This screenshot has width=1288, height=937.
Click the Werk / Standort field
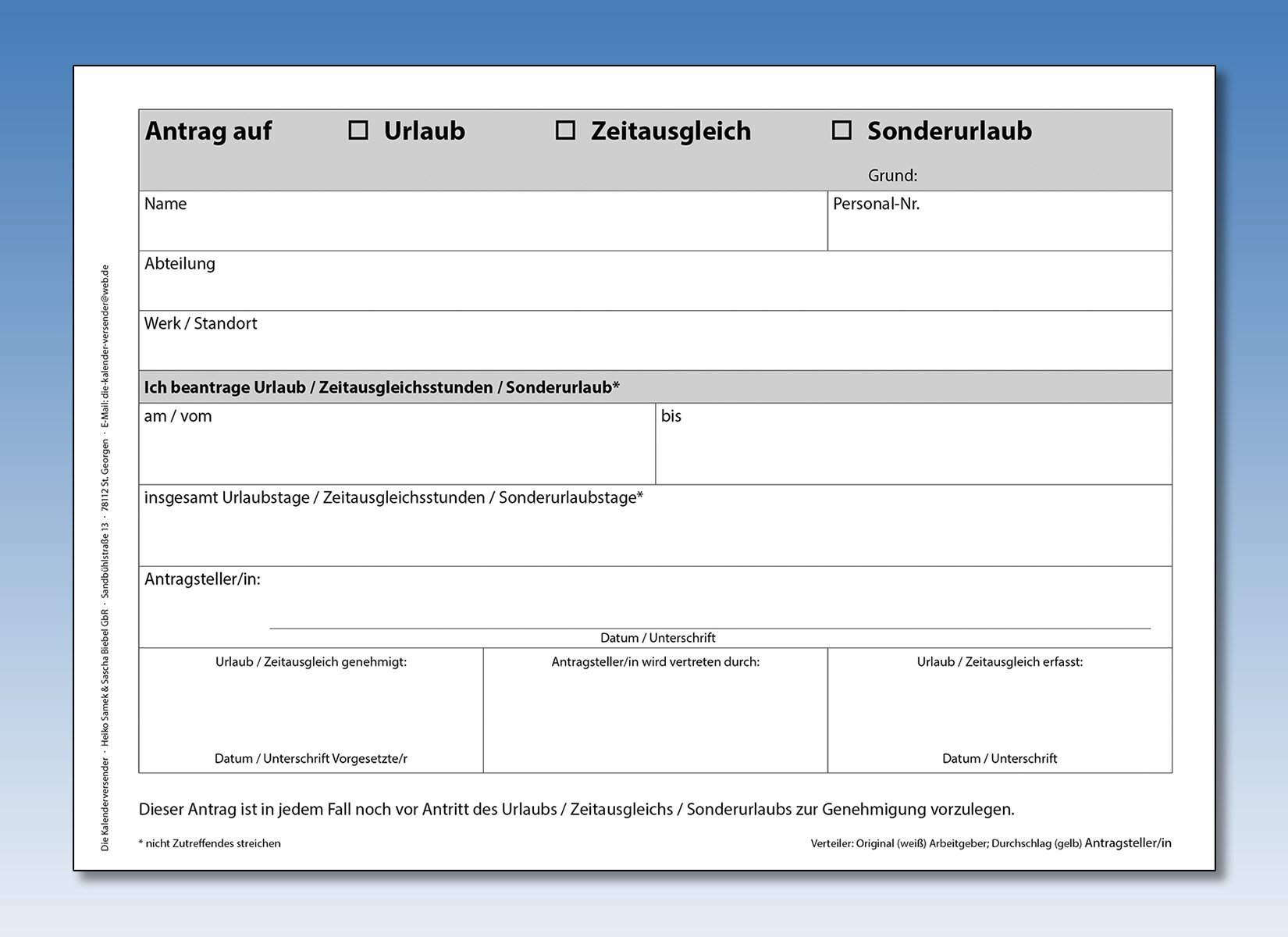click(655, 347)
